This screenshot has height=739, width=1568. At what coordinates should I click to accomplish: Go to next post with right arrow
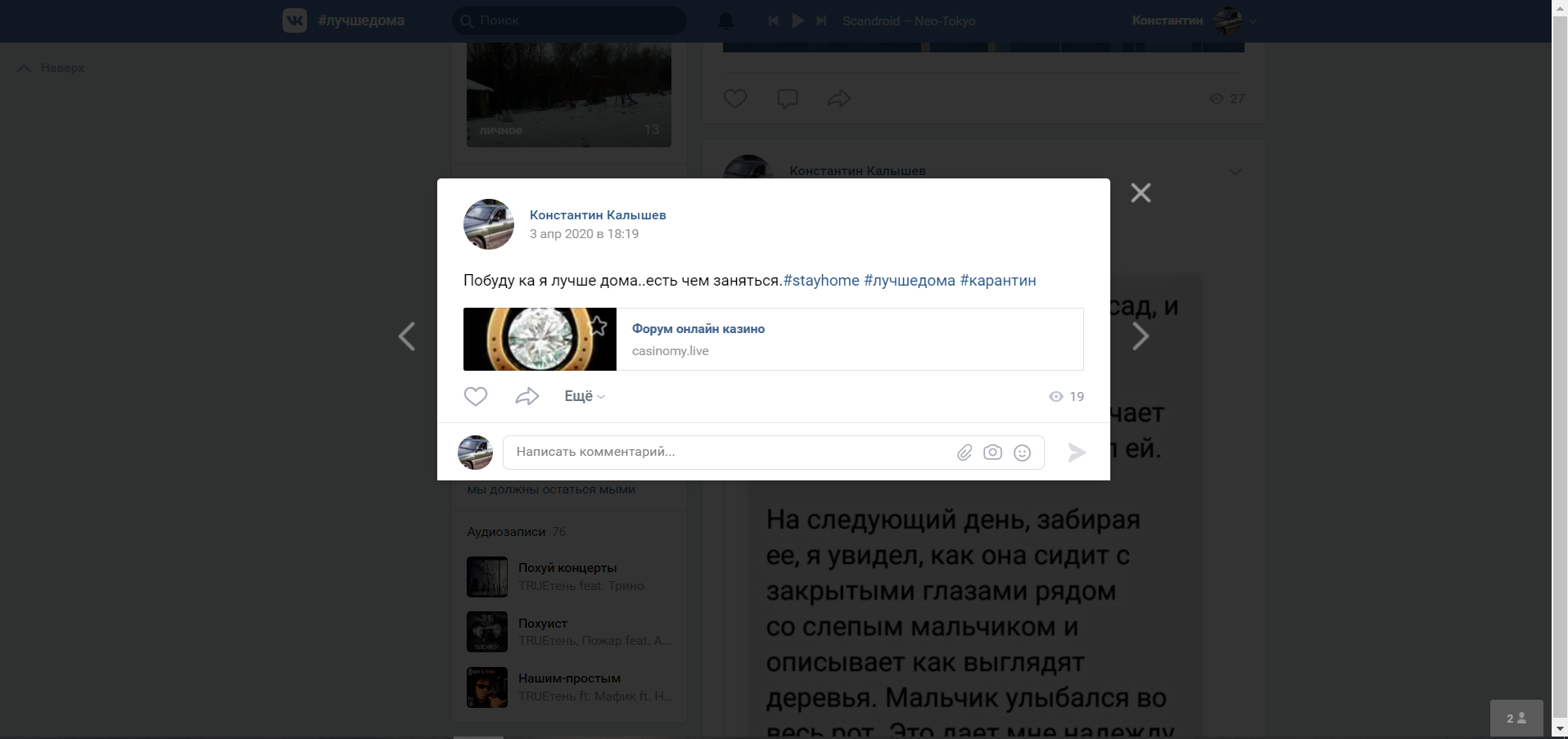(1141, 336)
